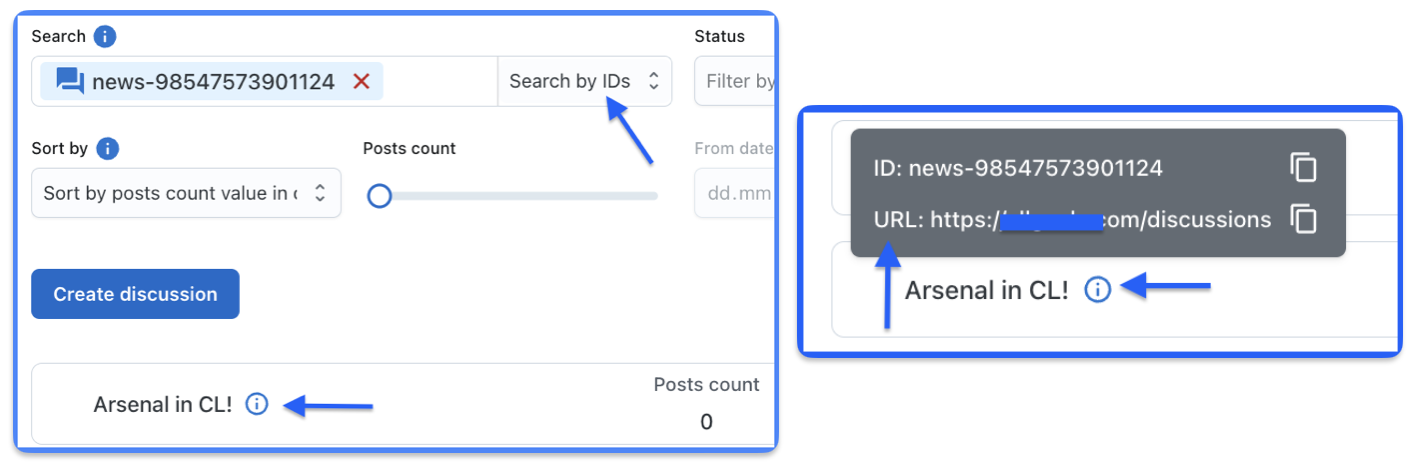Click info icon beside Arsenal in CL! in right panel
The width and height of the screenshot is (1414, 468).
coord(1098,290)
